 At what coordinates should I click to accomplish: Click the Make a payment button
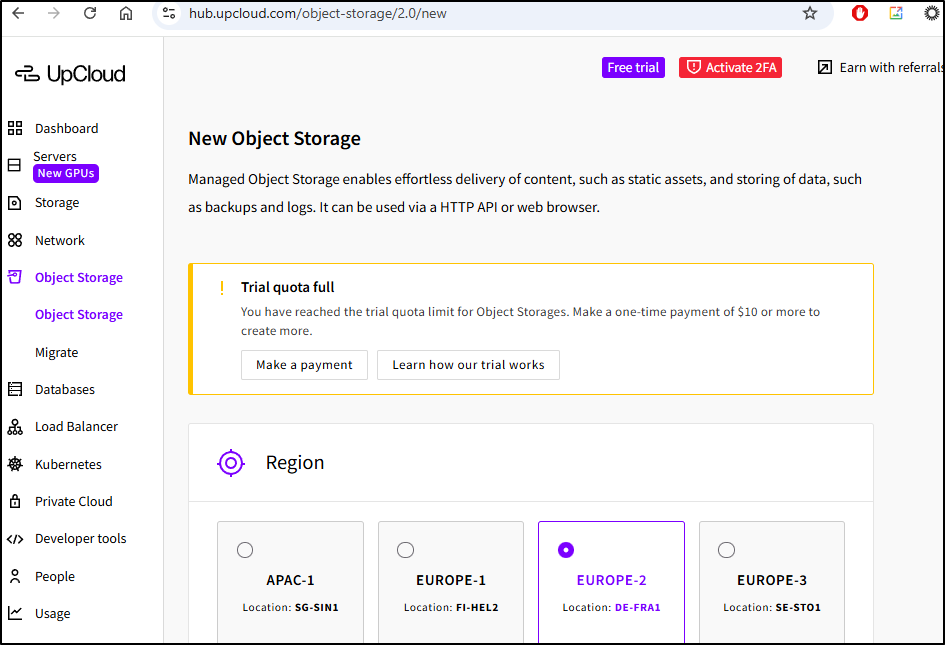pyautogui.click(x=304, y=365)
